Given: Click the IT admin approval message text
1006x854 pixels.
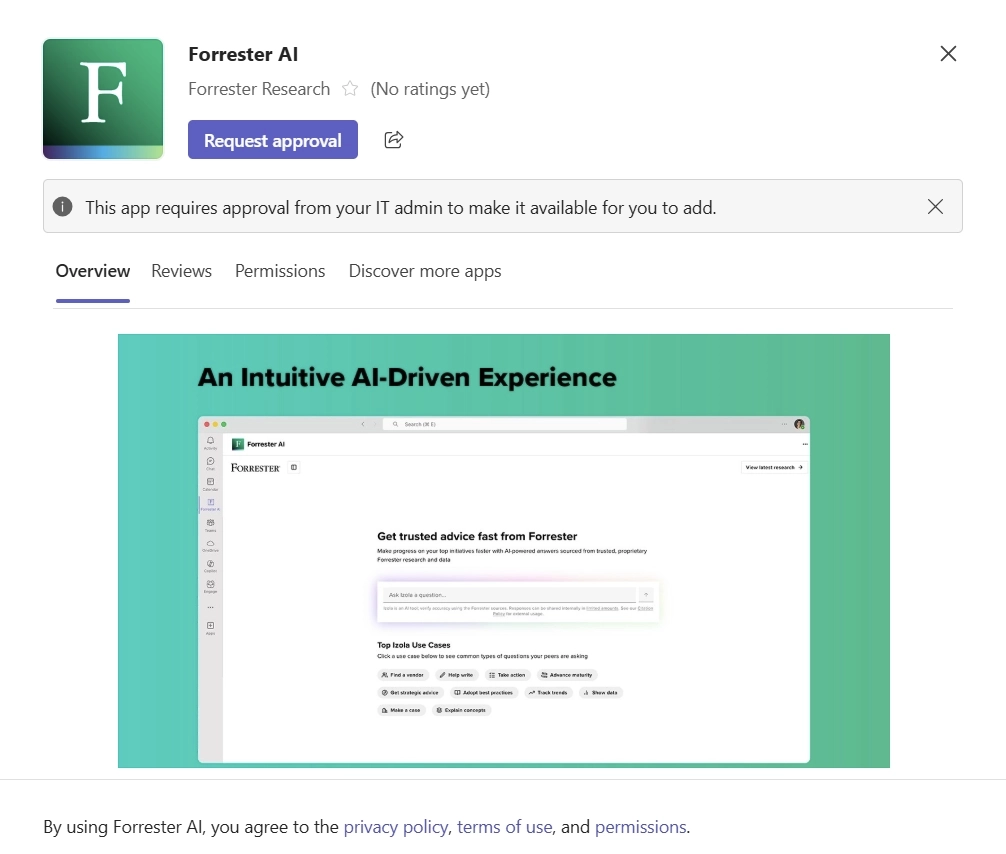Looking at the screenshot, I should click(x=400, y=207).
